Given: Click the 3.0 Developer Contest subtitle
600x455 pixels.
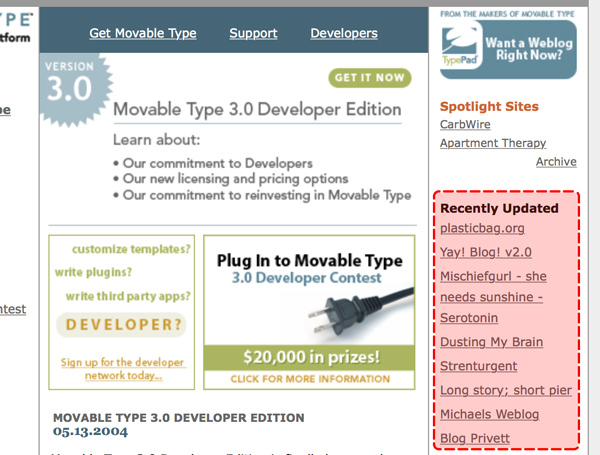Looking at the screenshot, I should coord(307,278).
